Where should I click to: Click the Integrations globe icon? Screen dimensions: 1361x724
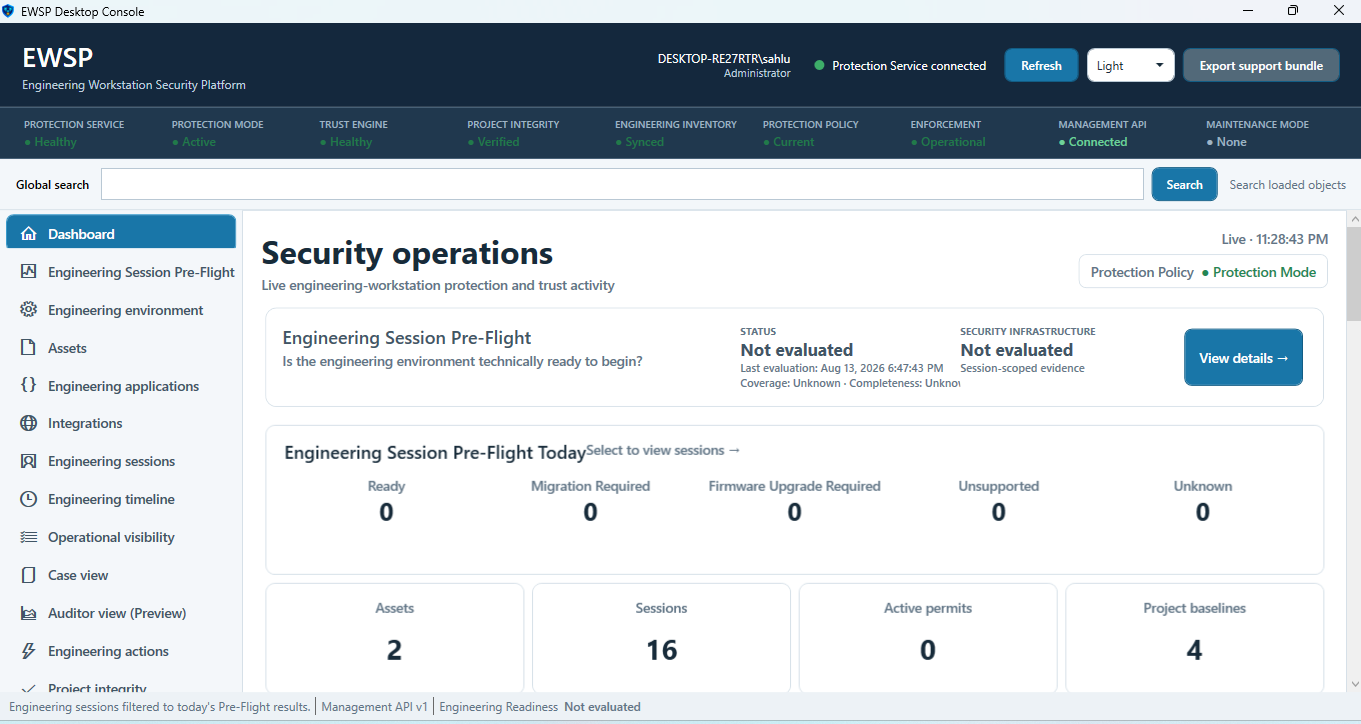pyautogui.click(x=29, y=423)
